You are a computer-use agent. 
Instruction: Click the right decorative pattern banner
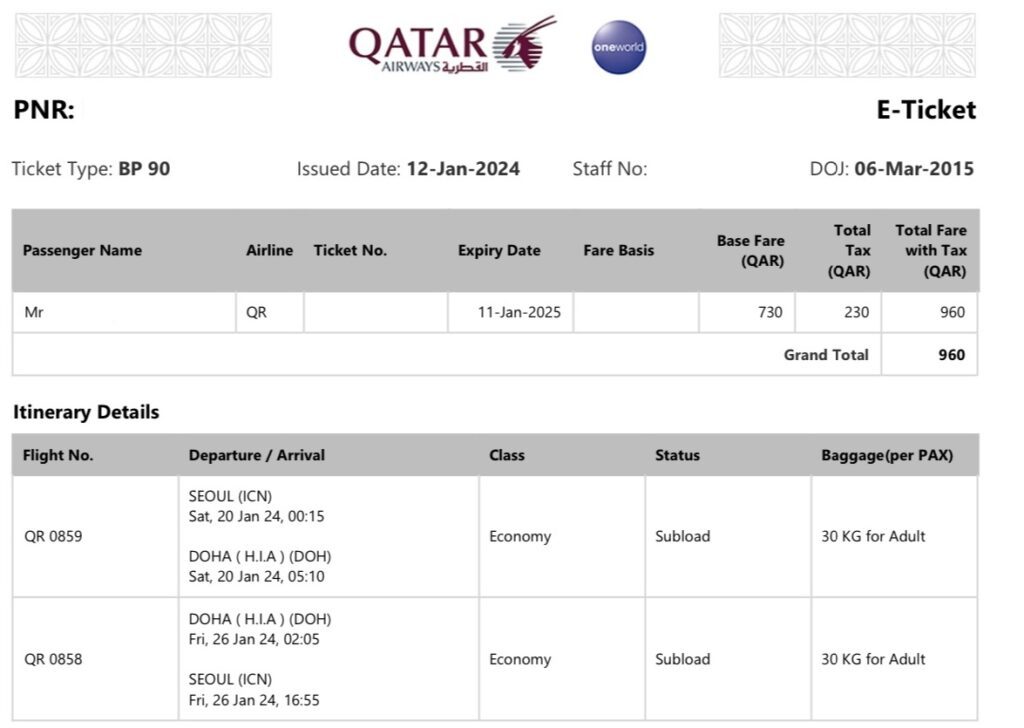[847, 45]
